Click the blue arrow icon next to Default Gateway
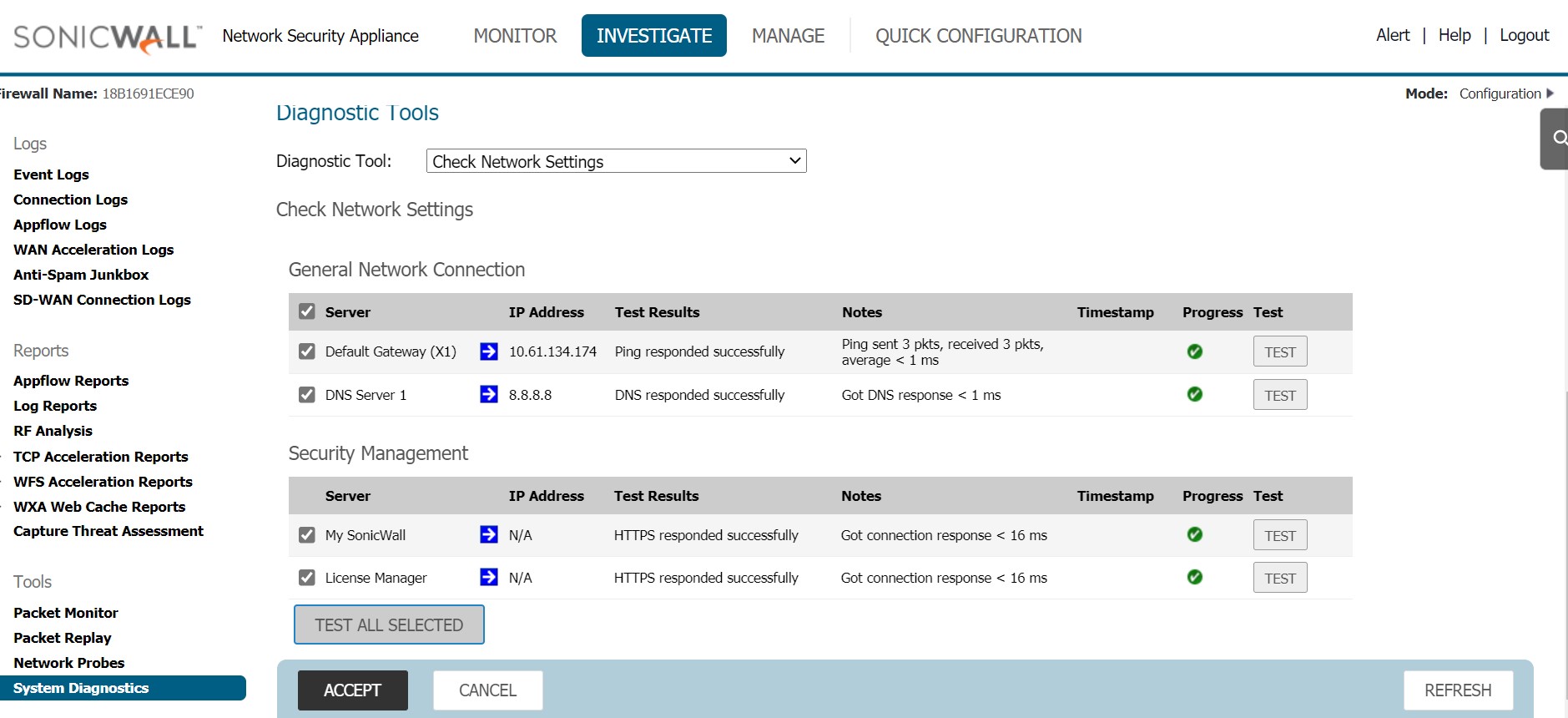 [x=489, y=351]
